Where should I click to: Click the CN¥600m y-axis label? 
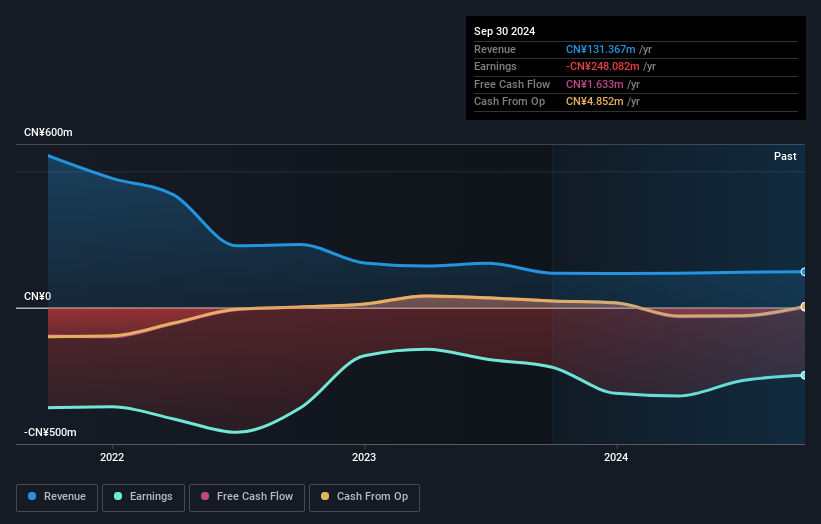48,132
